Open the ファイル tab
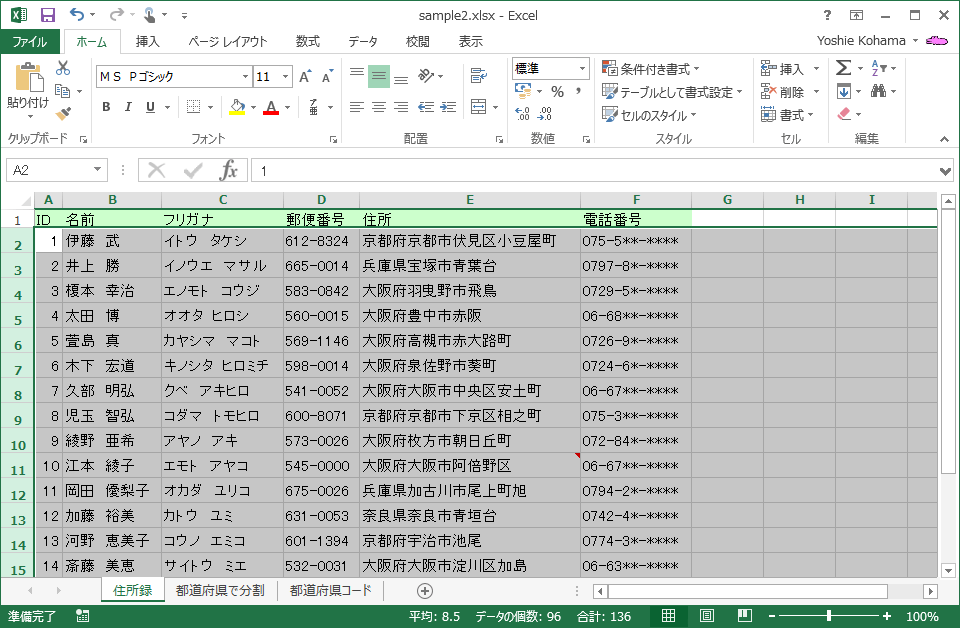 pos(30,42)
